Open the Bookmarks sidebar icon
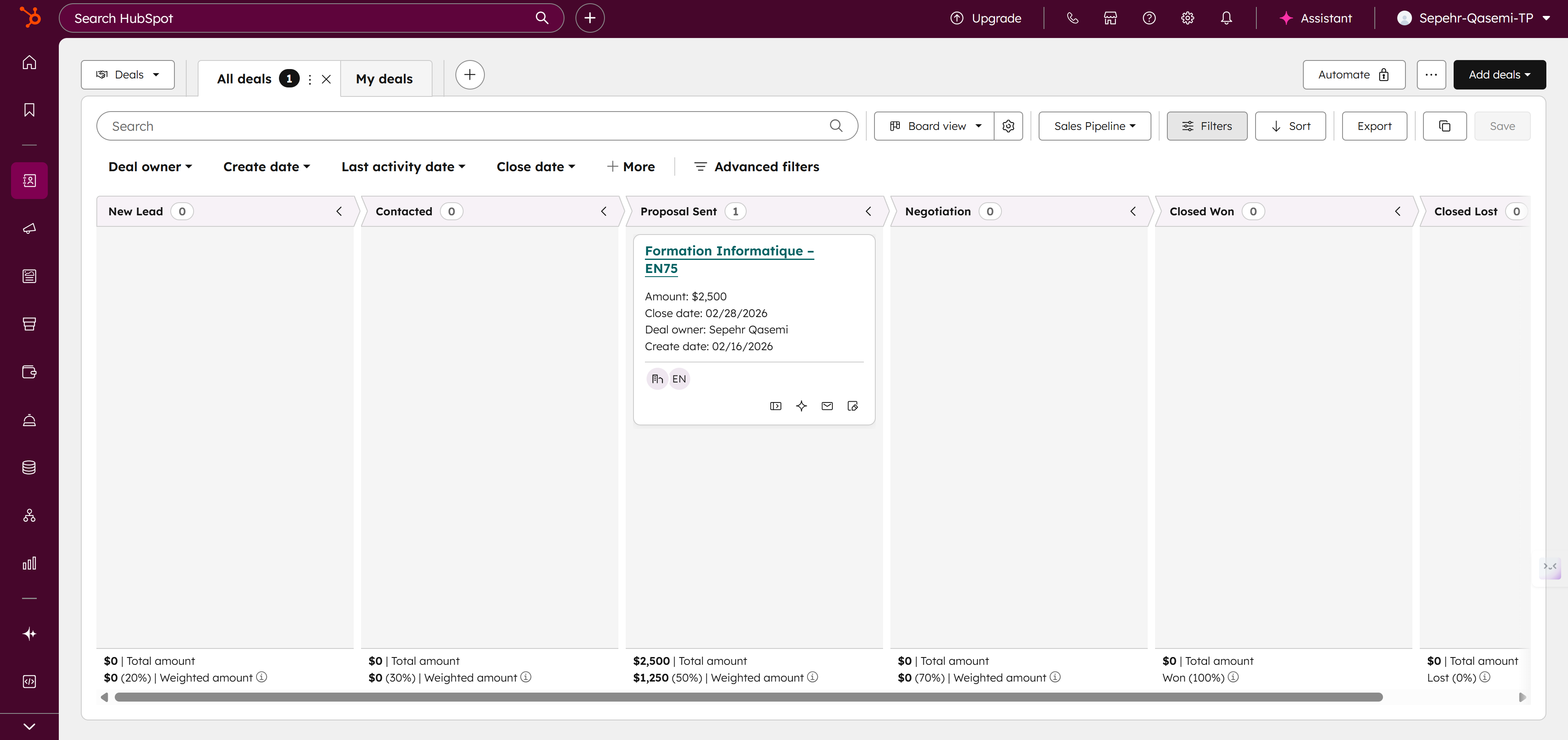Image resolution: width=1568 pixels, height=740 pixels. point(29,110)
